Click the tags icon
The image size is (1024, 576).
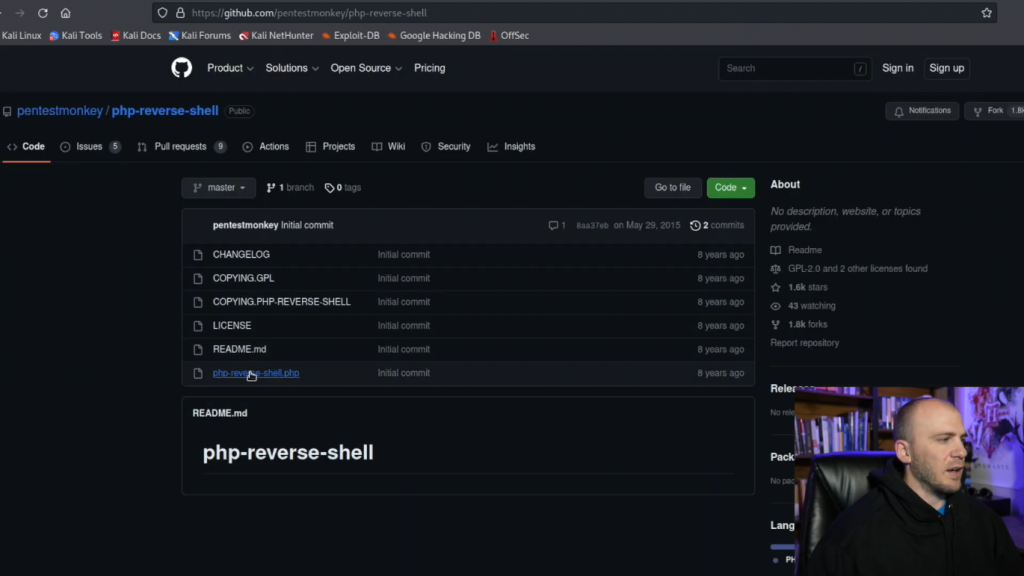[329, 188]
